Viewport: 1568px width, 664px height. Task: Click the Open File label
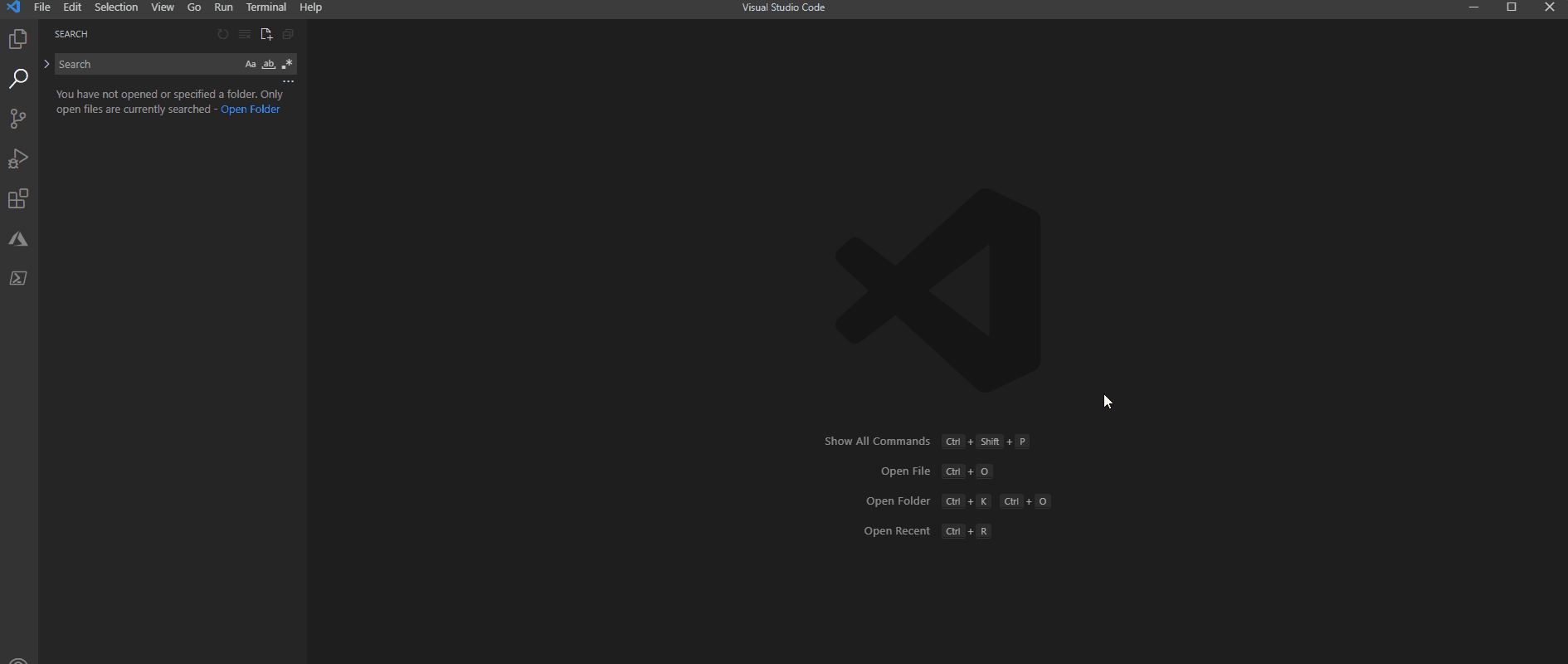pos(905,471)
